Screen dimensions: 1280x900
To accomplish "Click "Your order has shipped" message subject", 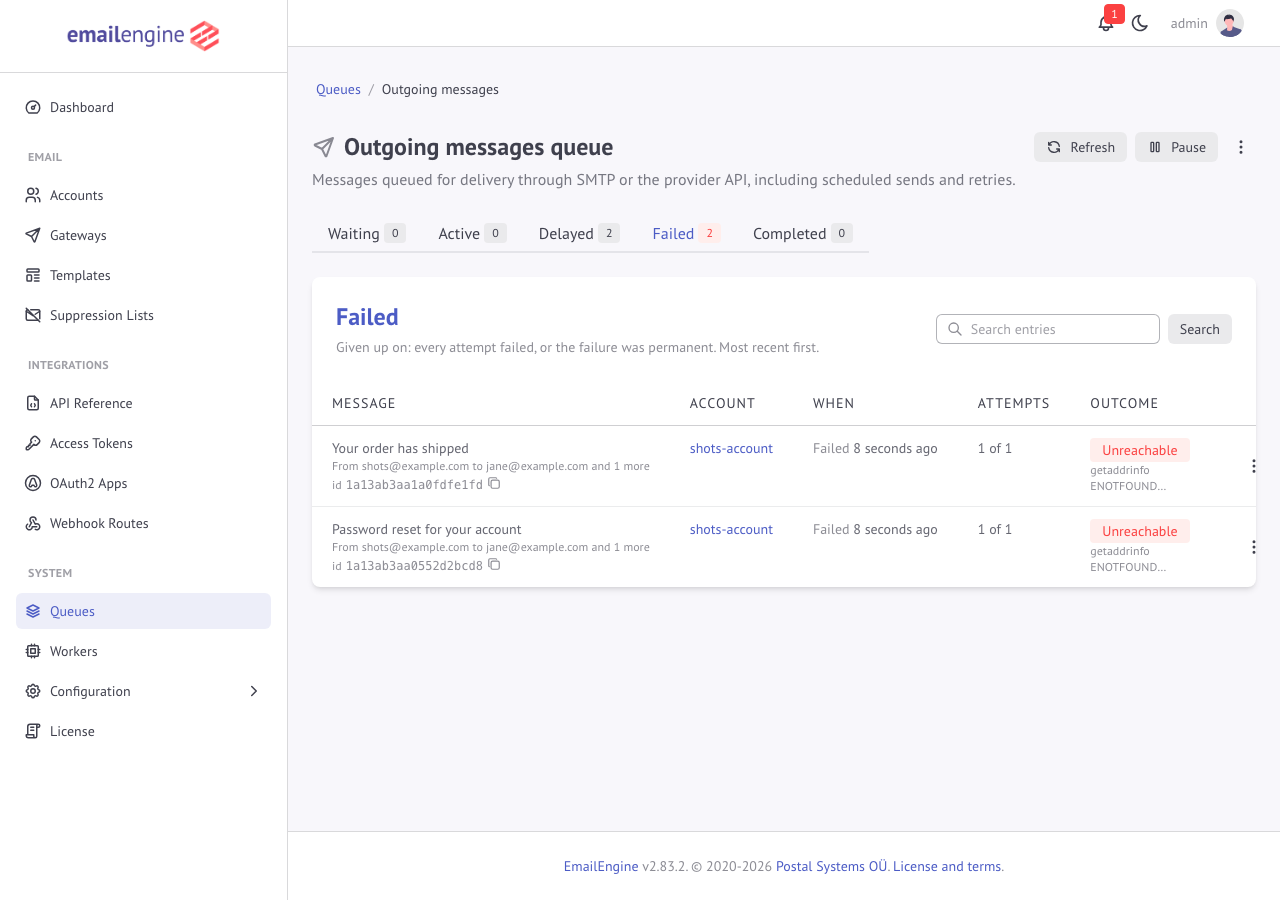I will (x=400, y=448).
